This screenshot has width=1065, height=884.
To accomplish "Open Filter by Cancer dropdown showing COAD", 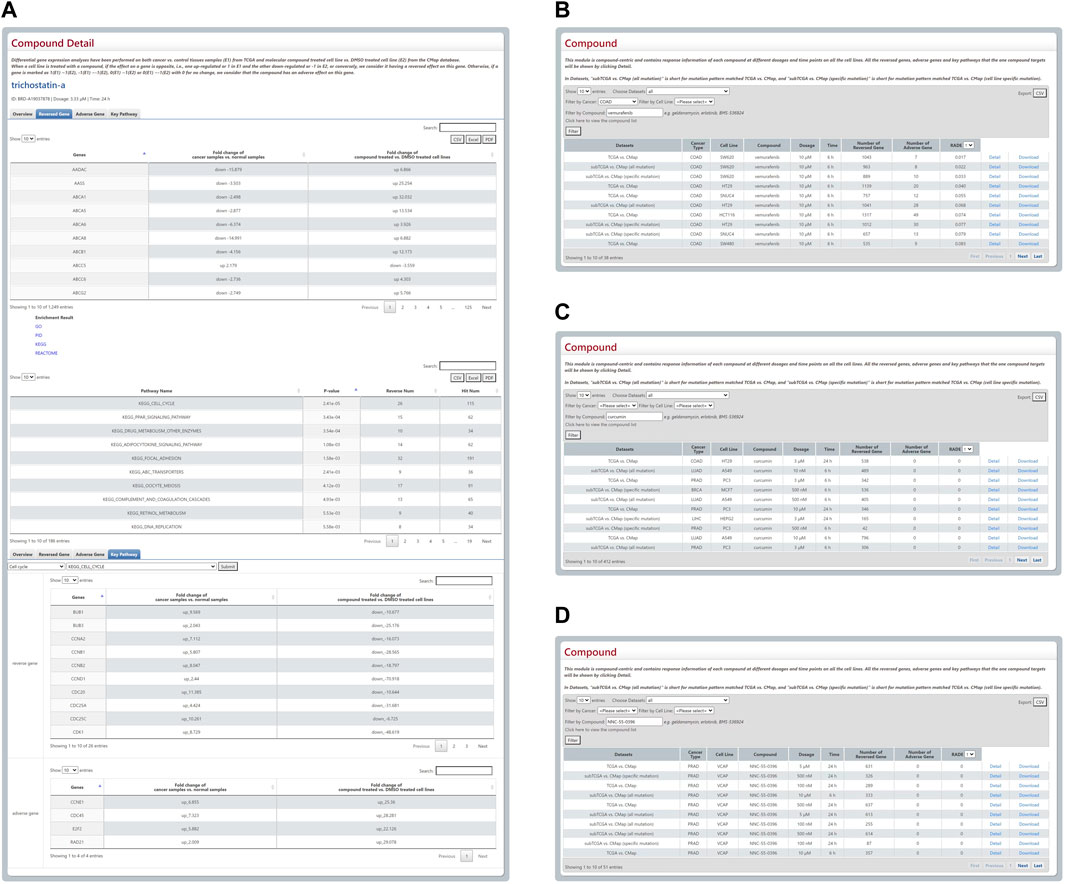I will pos(617,102).
